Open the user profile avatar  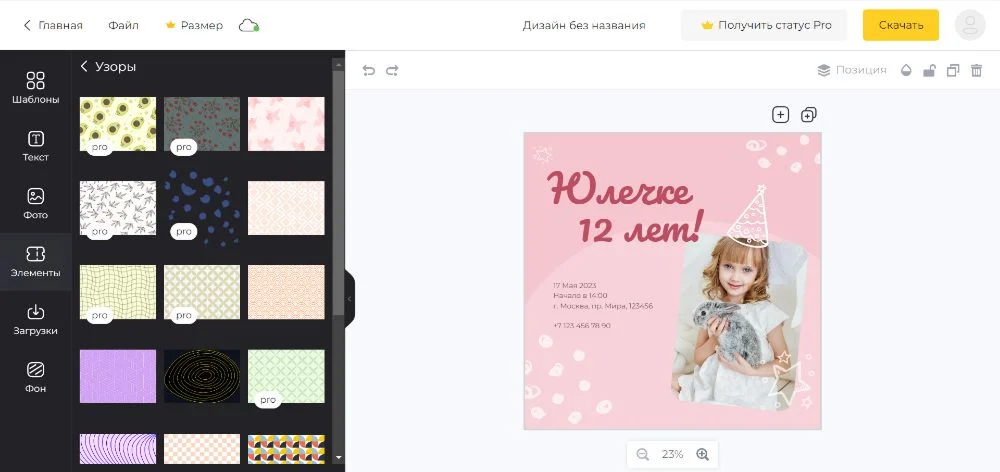pos(970,25)
